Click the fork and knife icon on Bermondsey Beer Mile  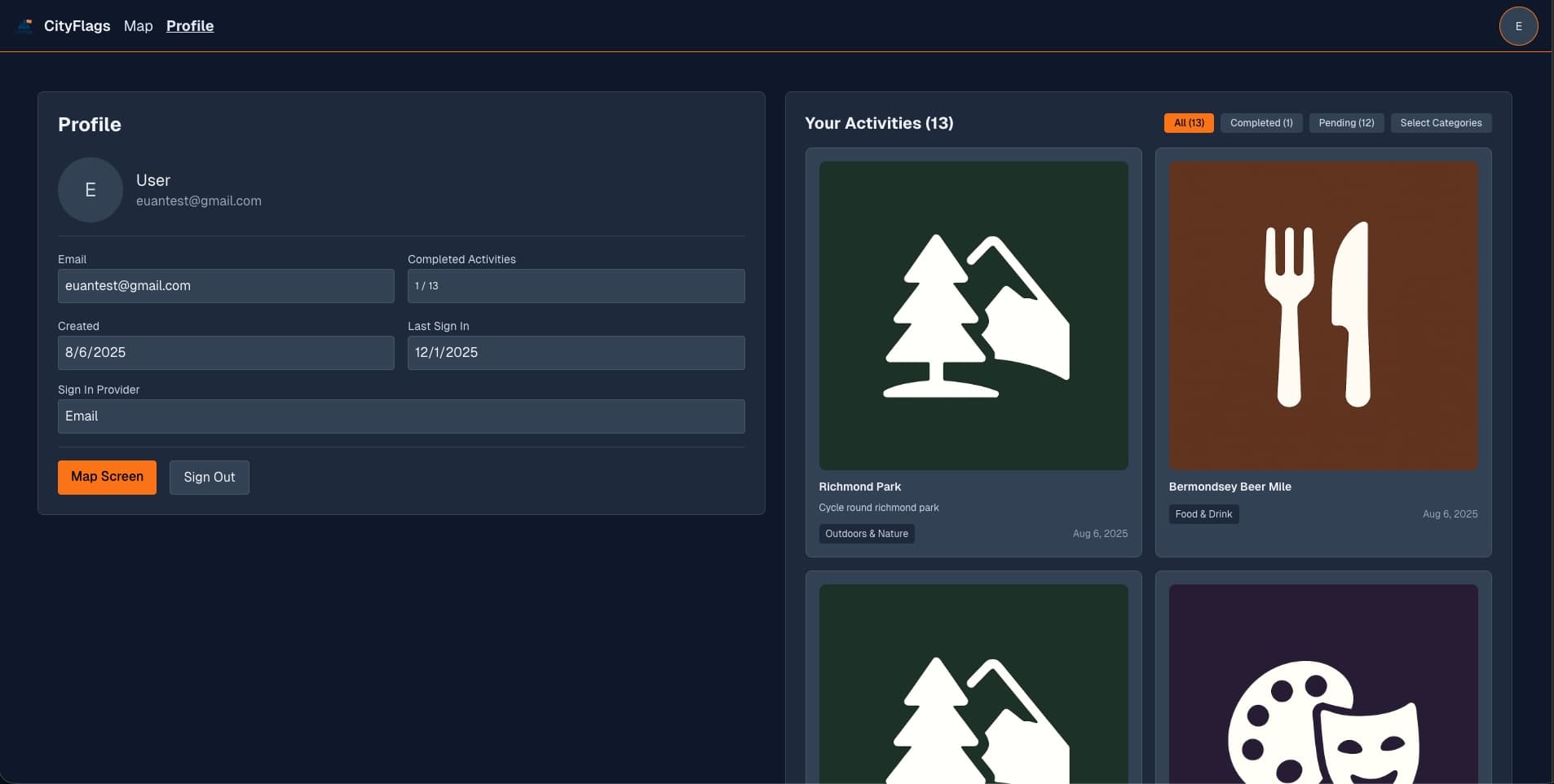point(1322,315)
